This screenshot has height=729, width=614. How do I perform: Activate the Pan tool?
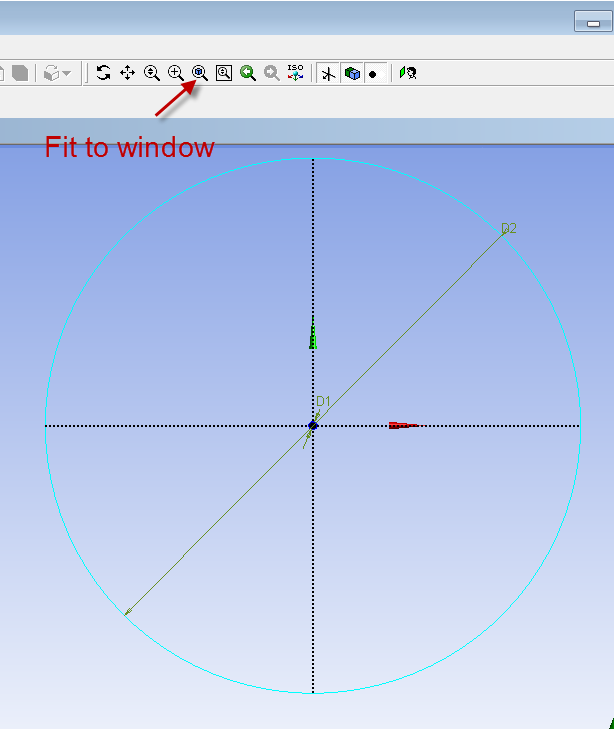[x=127, y=73]
